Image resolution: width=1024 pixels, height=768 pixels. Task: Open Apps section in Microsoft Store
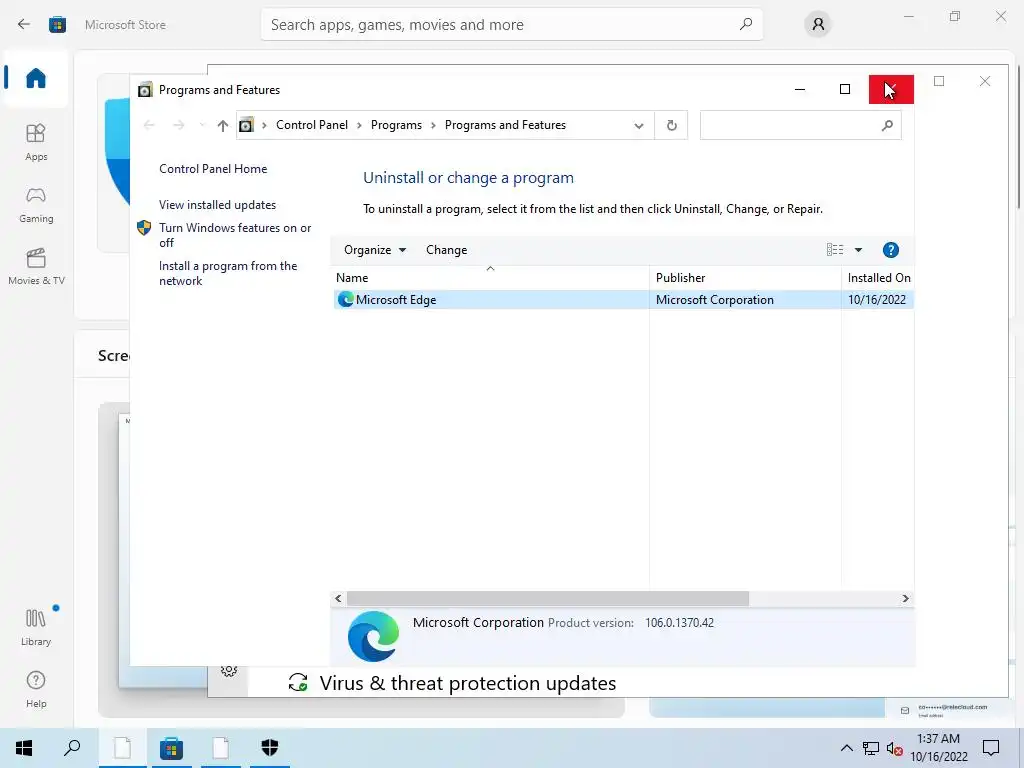(36, 142)
